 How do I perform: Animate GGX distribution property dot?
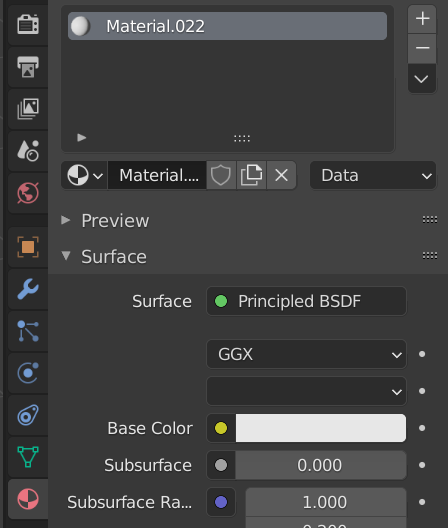(x=422, y=354)
